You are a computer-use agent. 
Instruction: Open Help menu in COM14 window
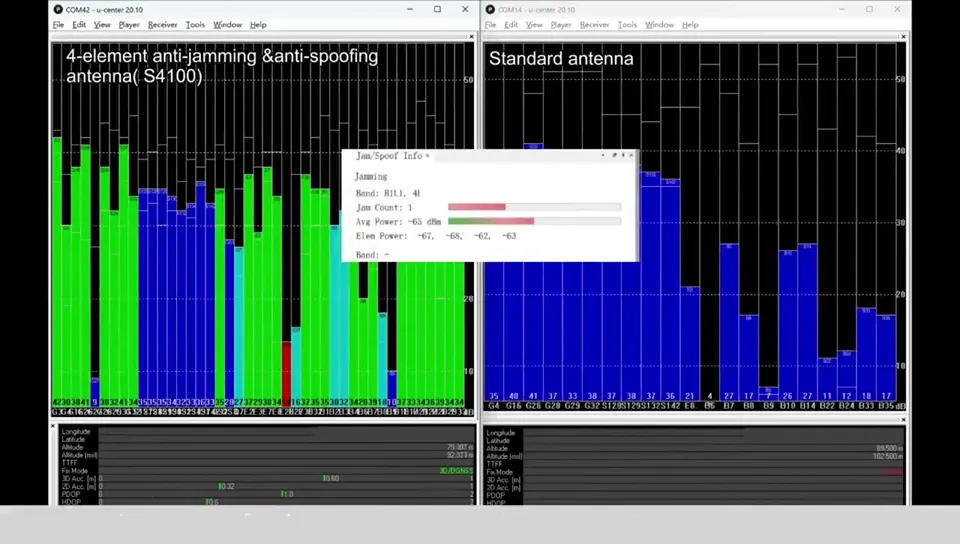coord(690,25)
